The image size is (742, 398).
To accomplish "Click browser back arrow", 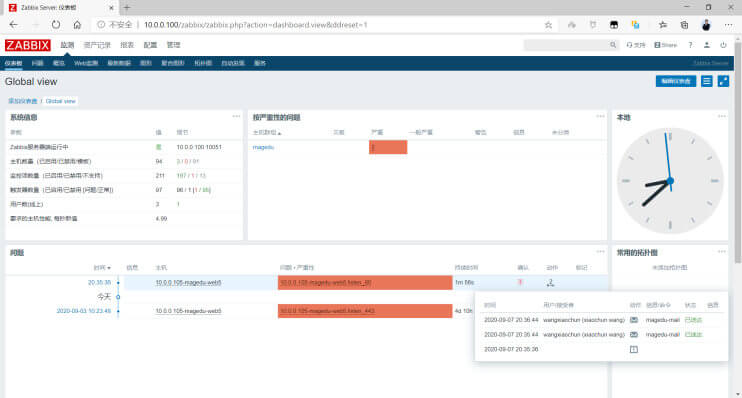I will [13, 25].
